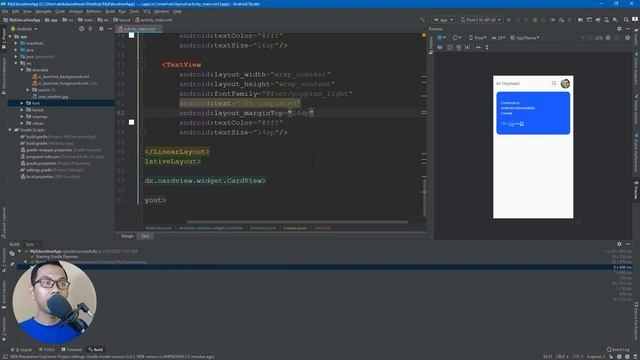Open the Build tab in bottom tool bar
The image size is (640, 360).
point(96,350)
